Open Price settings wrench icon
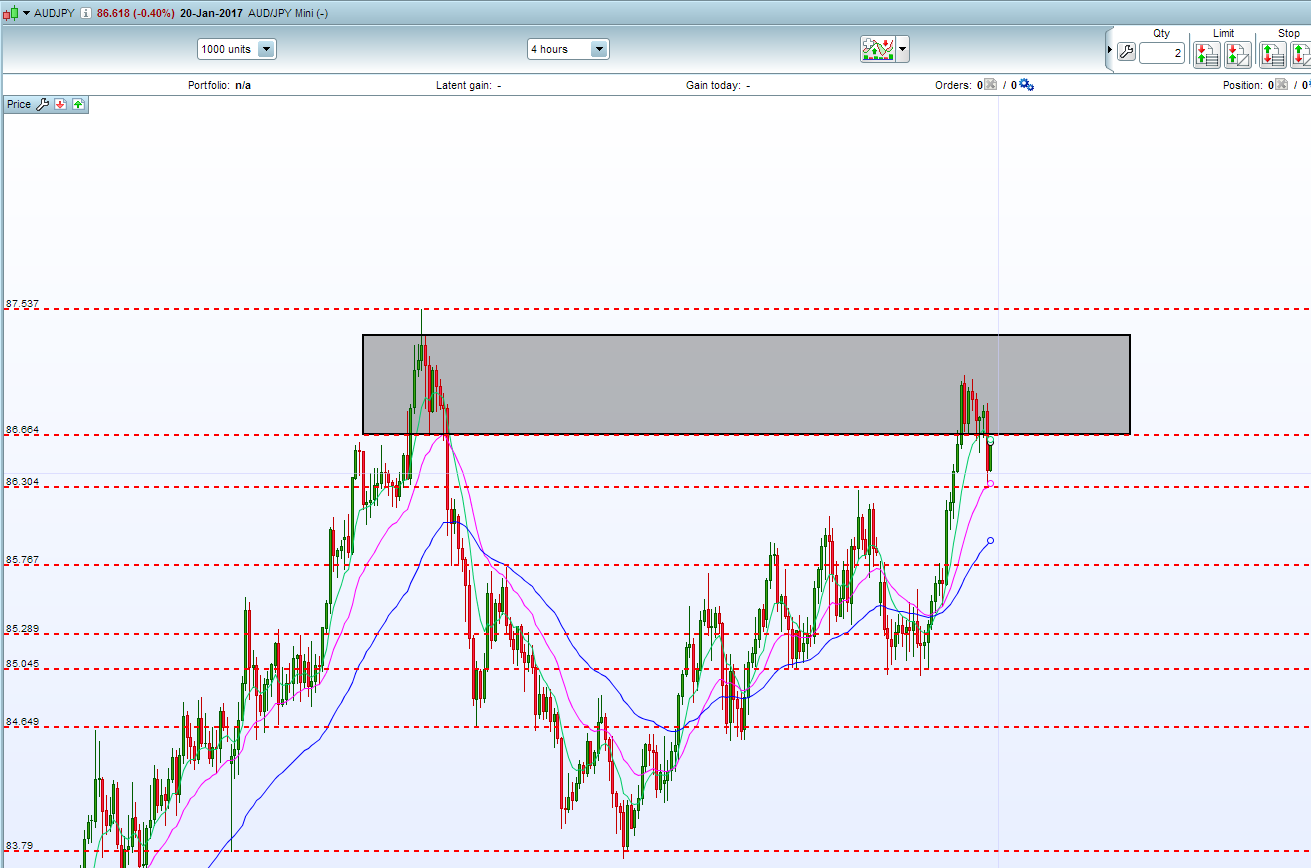Image resolution: width=1311 pixels, height=868 pixels. 43,104
